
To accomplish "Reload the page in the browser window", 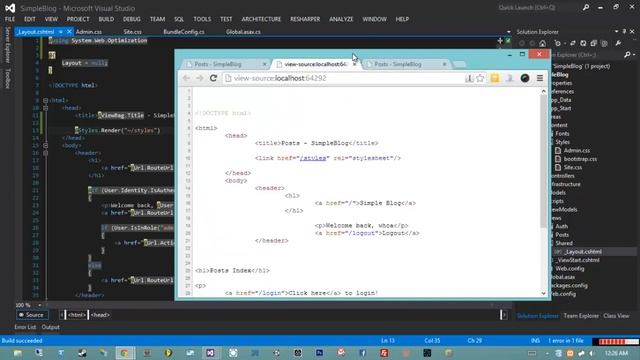I will [x=213, y=78].
